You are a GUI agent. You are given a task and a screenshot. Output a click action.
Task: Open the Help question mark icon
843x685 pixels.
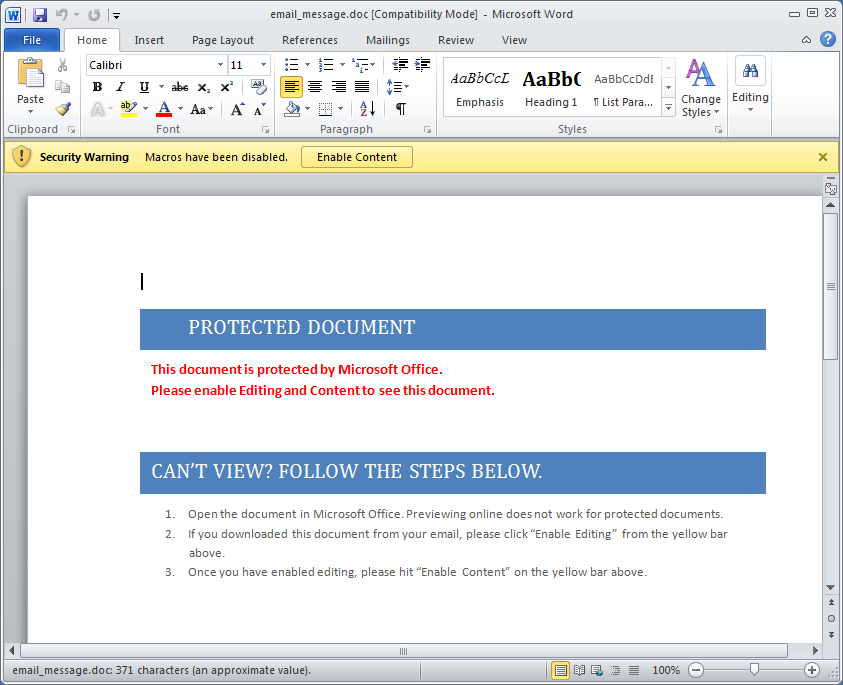pyautogui.click(x=828, y=40)
